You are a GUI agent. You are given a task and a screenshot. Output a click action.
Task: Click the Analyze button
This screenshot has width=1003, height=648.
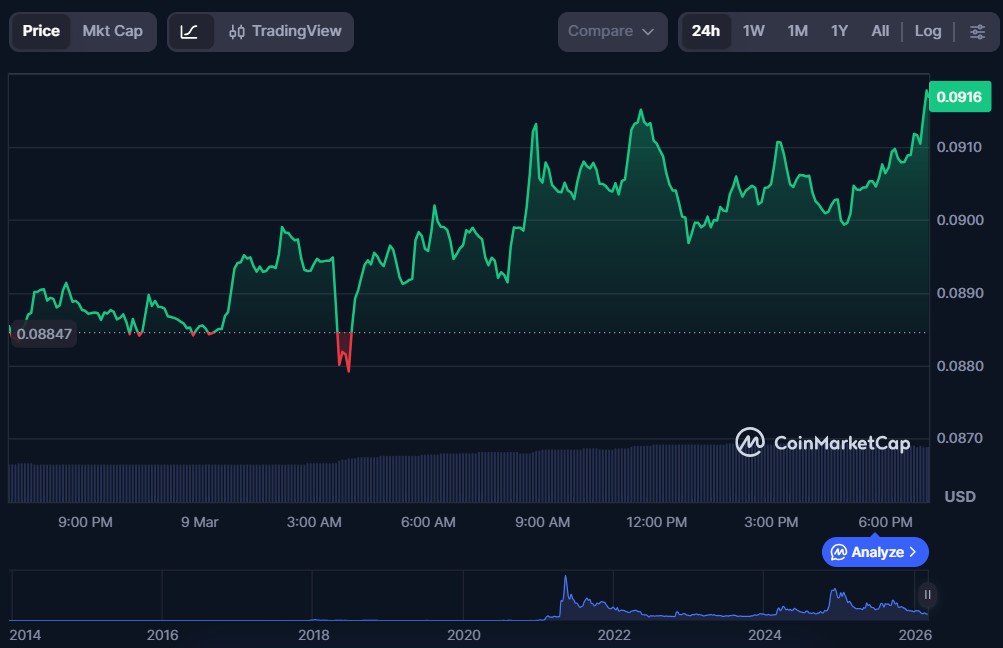[875, 552]
